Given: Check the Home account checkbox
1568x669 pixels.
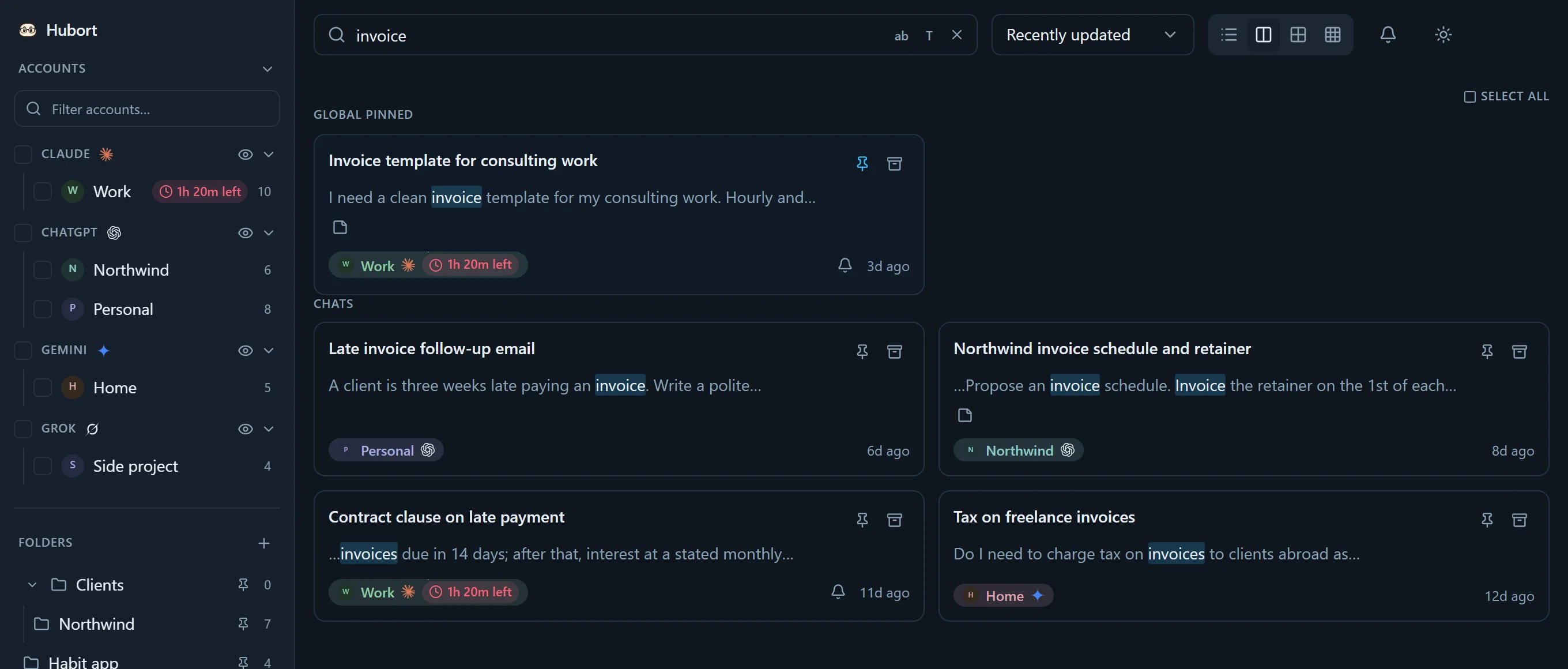Looking at the screenshot, I should (43, 387).
